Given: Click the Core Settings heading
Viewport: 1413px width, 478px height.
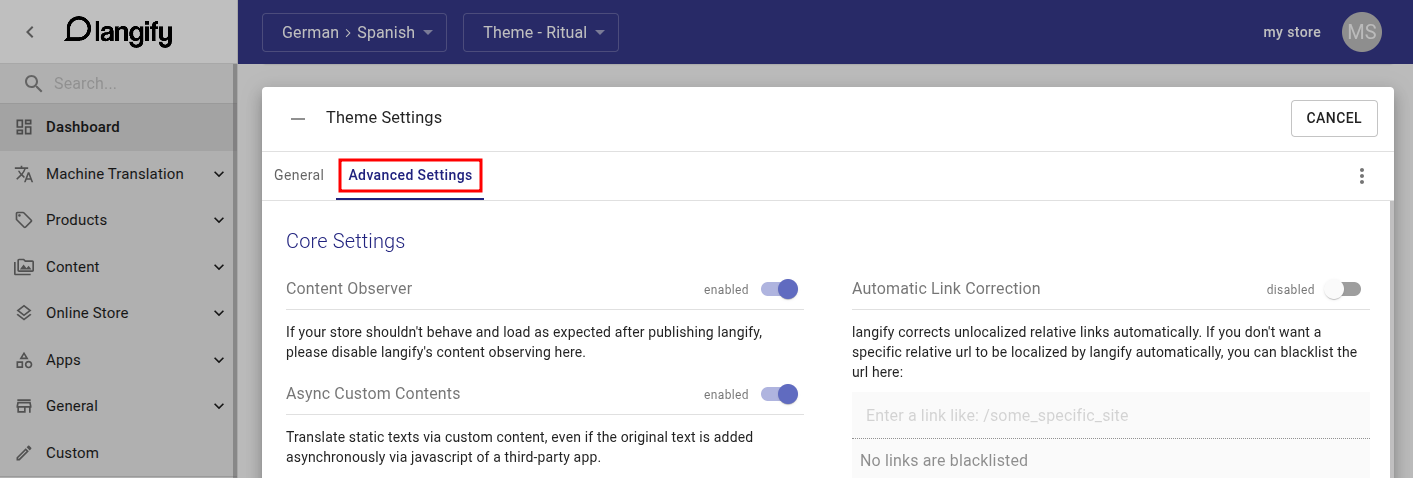Looking at the screenshot, I should tap(345, 241).
